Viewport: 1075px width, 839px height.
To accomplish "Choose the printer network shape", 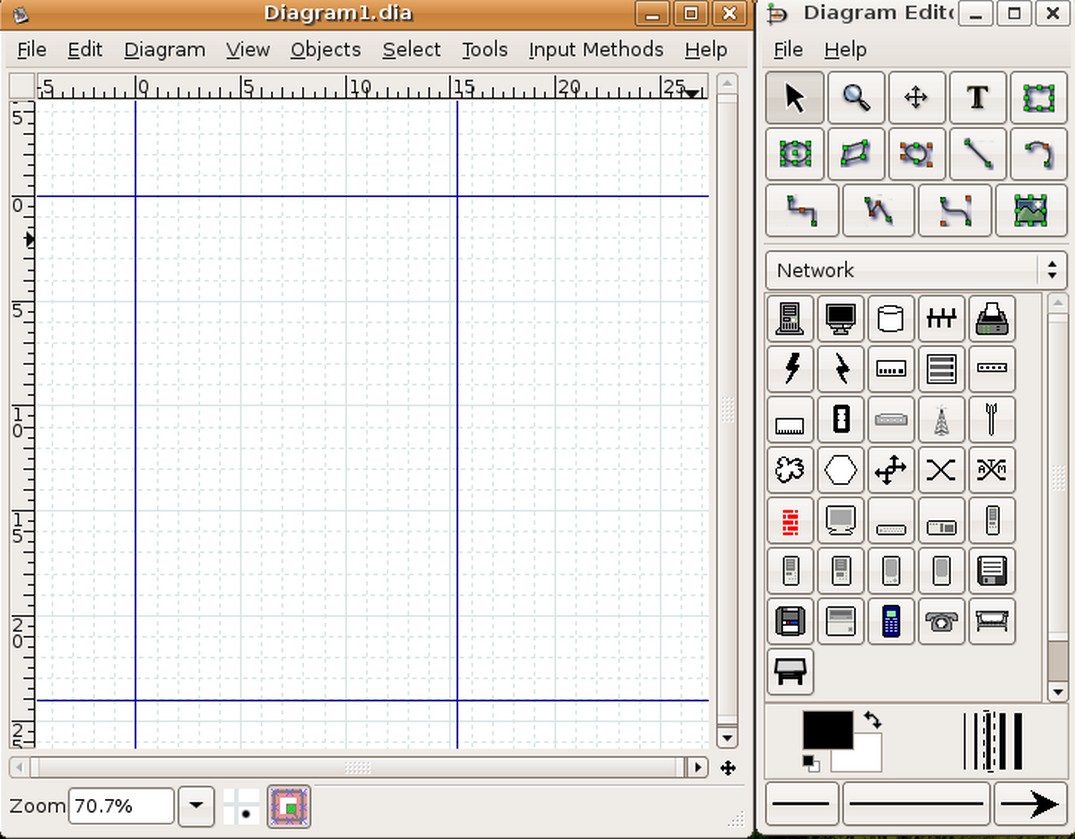I will (x=991, y=319).
